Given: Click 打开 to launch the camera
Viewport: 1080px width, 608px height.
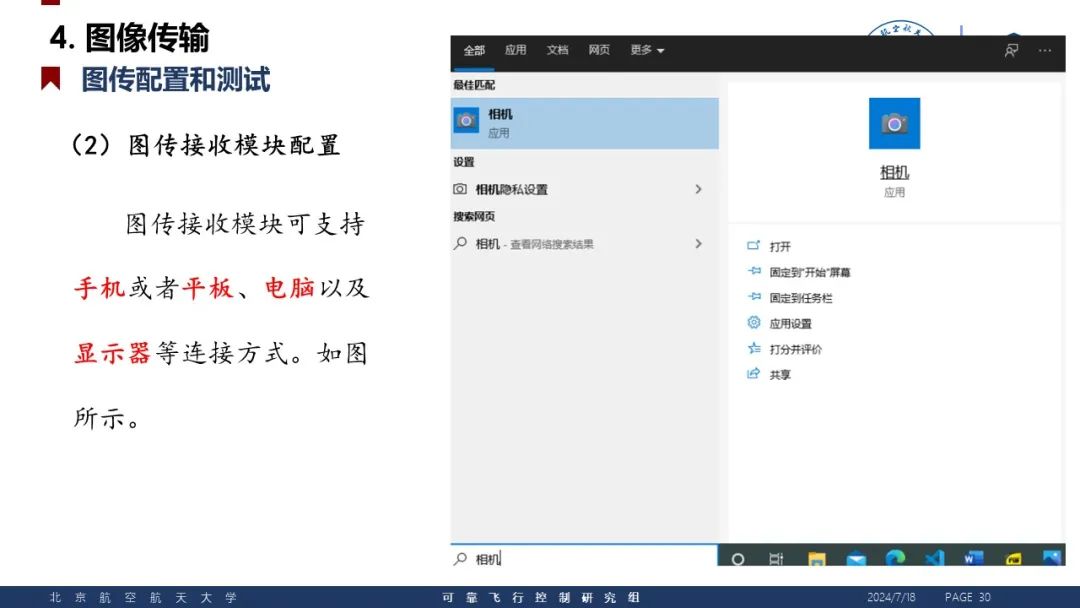Looking at the screenshot, I should 780,246.
